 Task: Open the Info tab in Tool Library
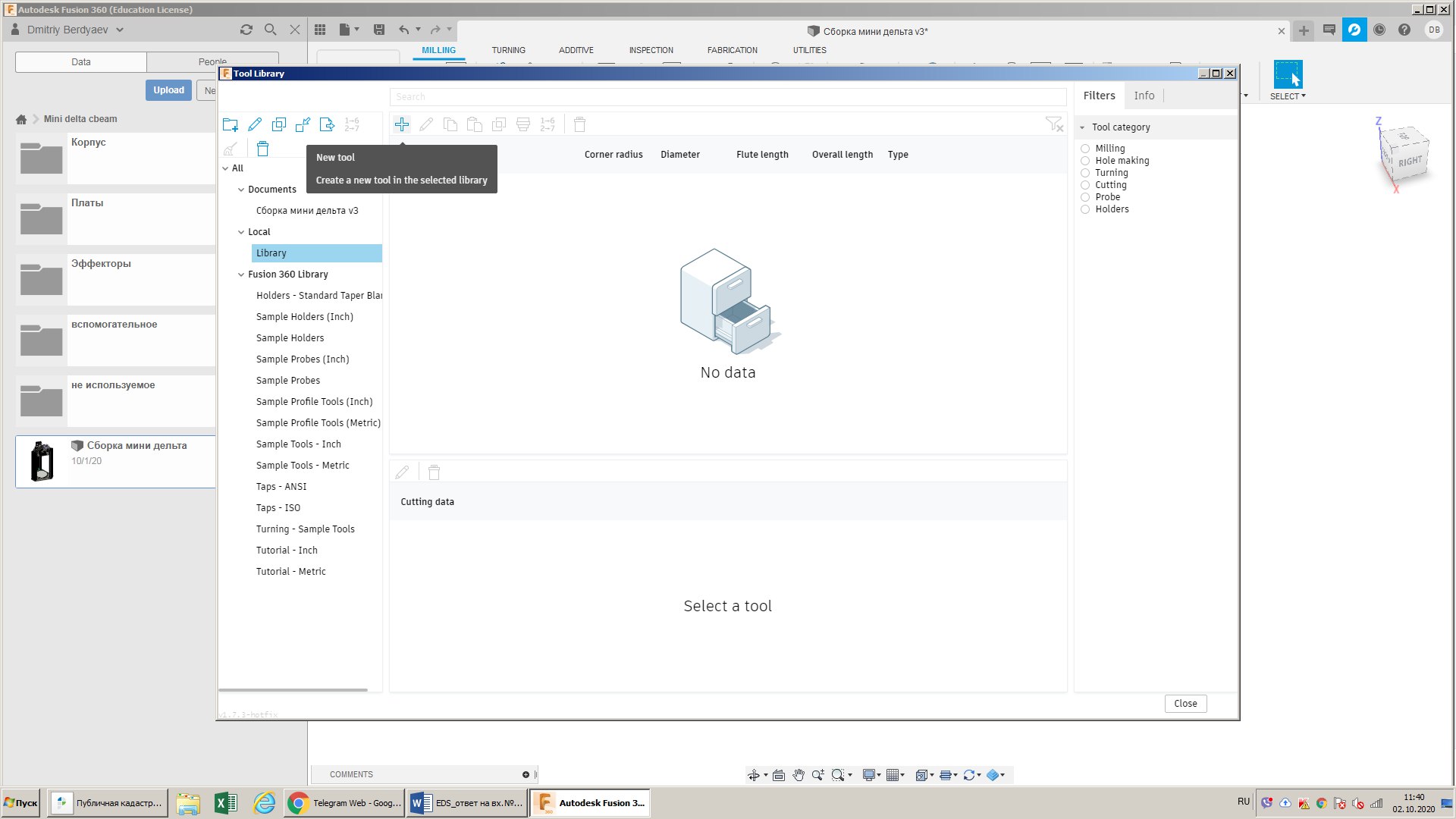(x=1144, y=96)
